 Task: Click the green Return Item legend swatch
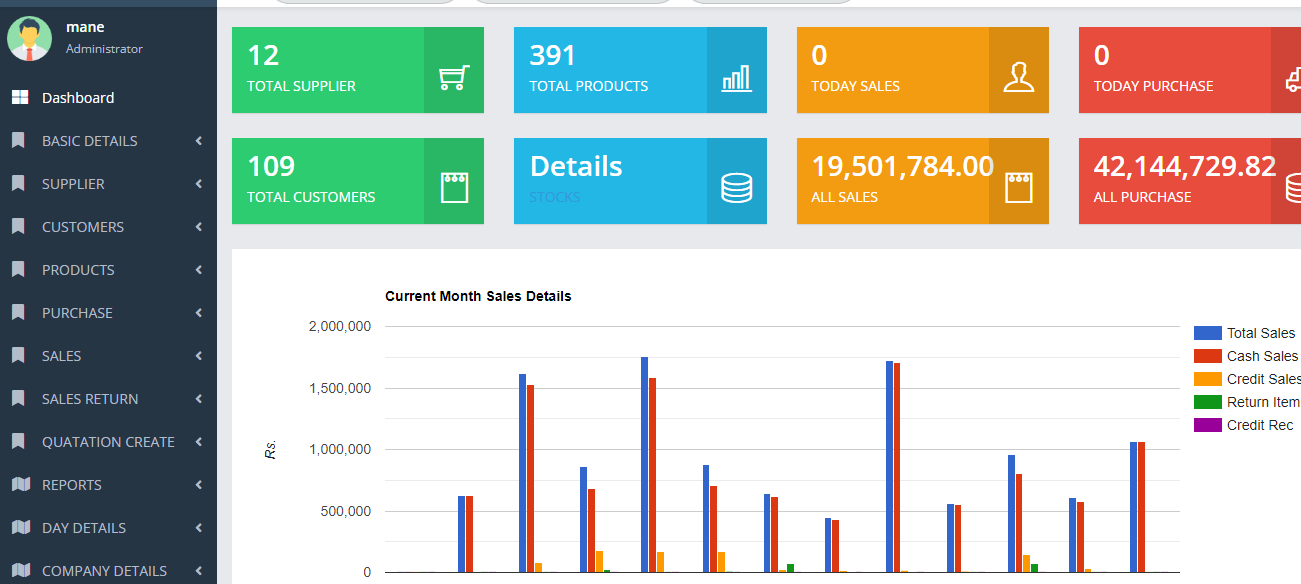pos(1208,402)
